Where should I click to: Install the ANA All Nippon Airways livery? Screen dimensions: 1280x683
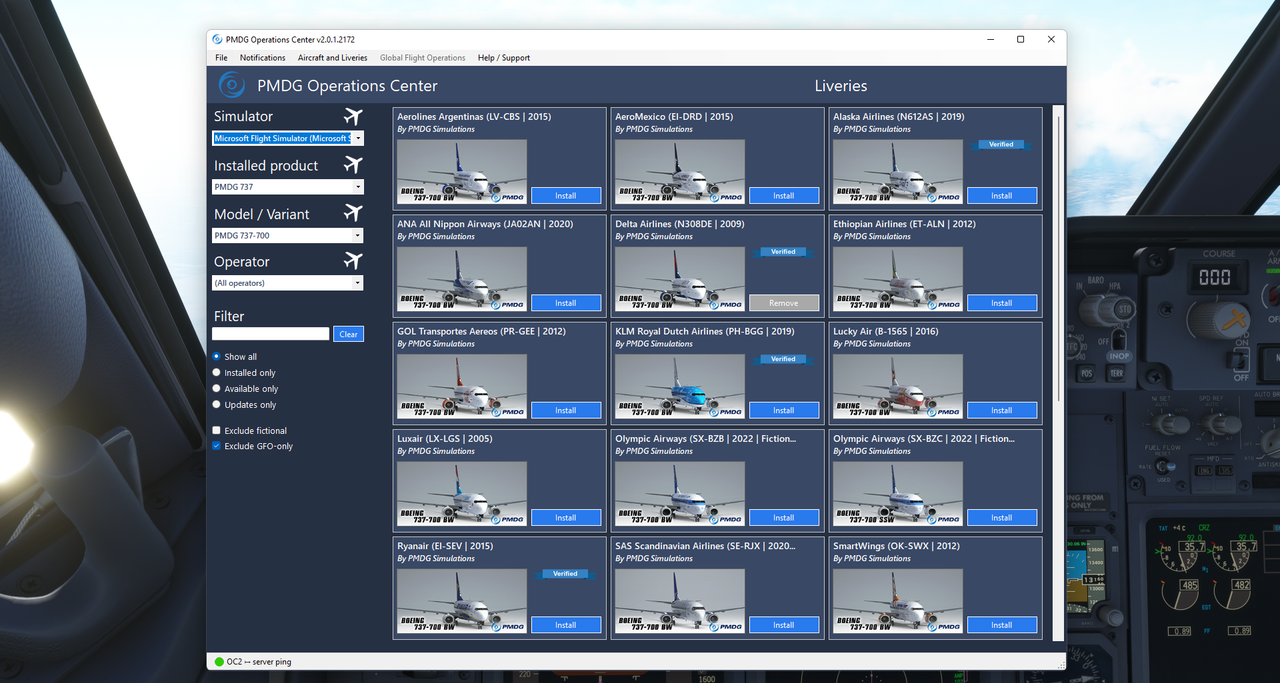point(566,303)
